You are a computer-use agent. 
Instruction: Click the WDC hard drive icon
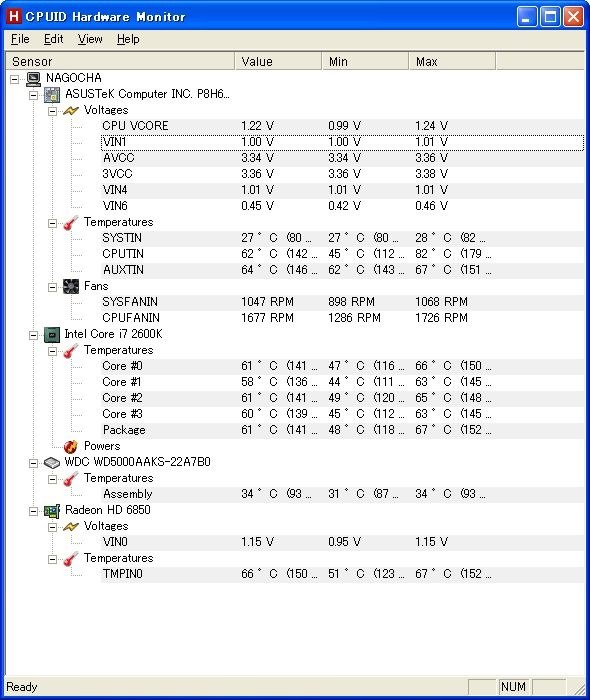[x=52, y=462]
